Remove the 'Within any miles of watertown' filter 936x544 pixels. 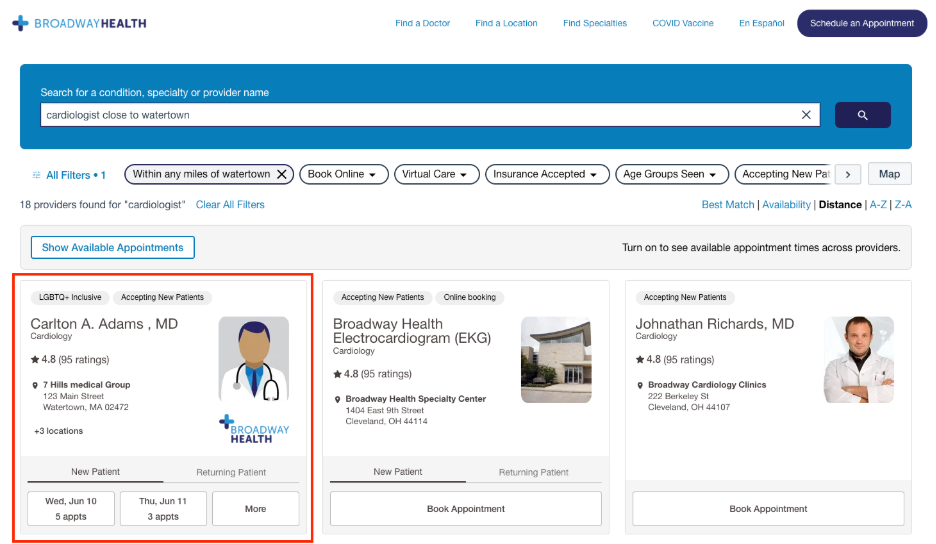coord(282,174)
